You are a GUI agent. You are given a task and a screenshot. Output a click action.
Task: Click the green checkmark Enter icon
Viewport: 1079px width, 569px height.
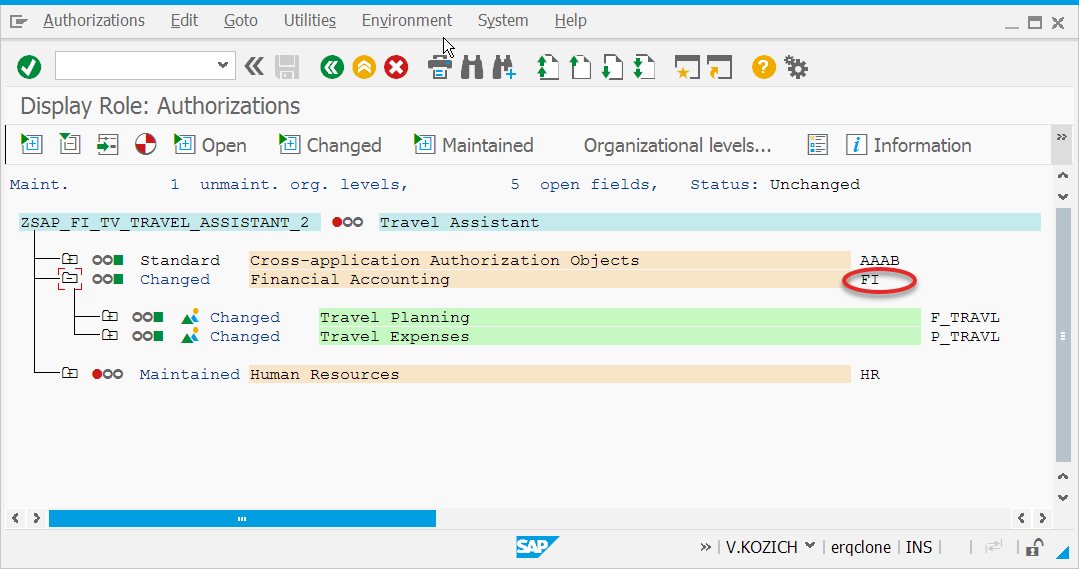[x=29, y=67]
